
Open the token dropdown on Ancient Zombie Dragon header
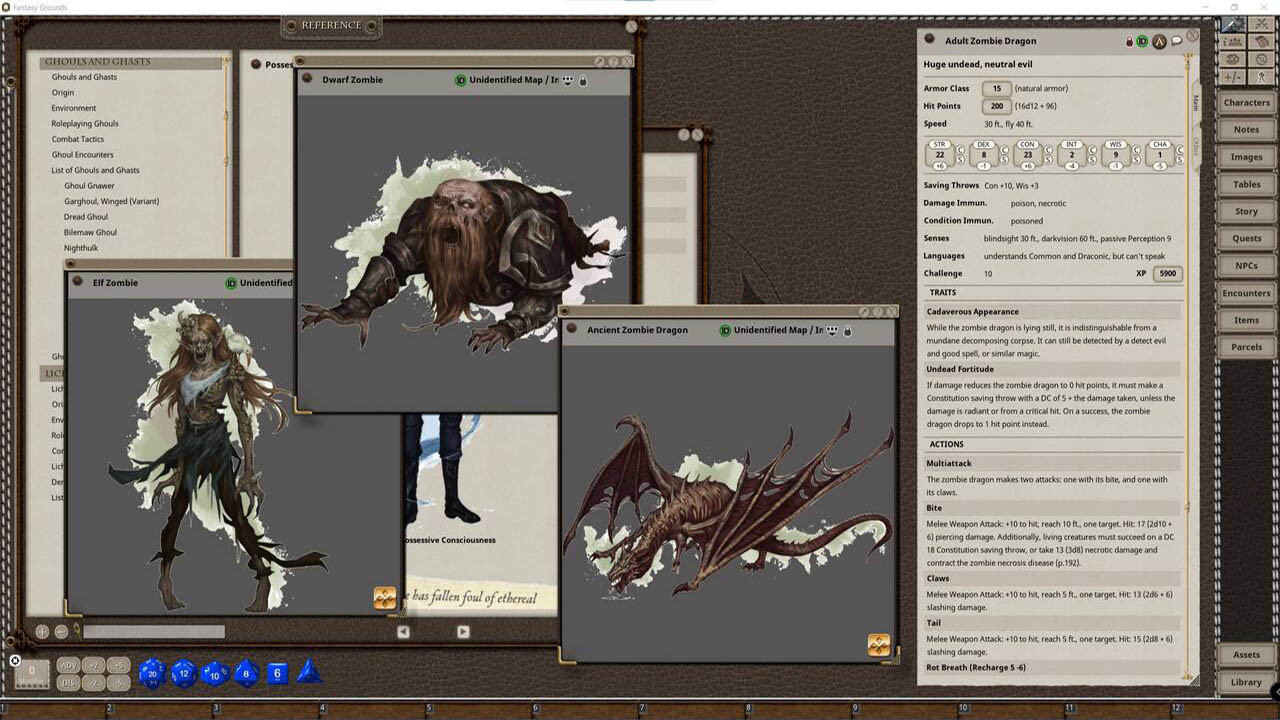pyautogui.click(x=833, y=330)
